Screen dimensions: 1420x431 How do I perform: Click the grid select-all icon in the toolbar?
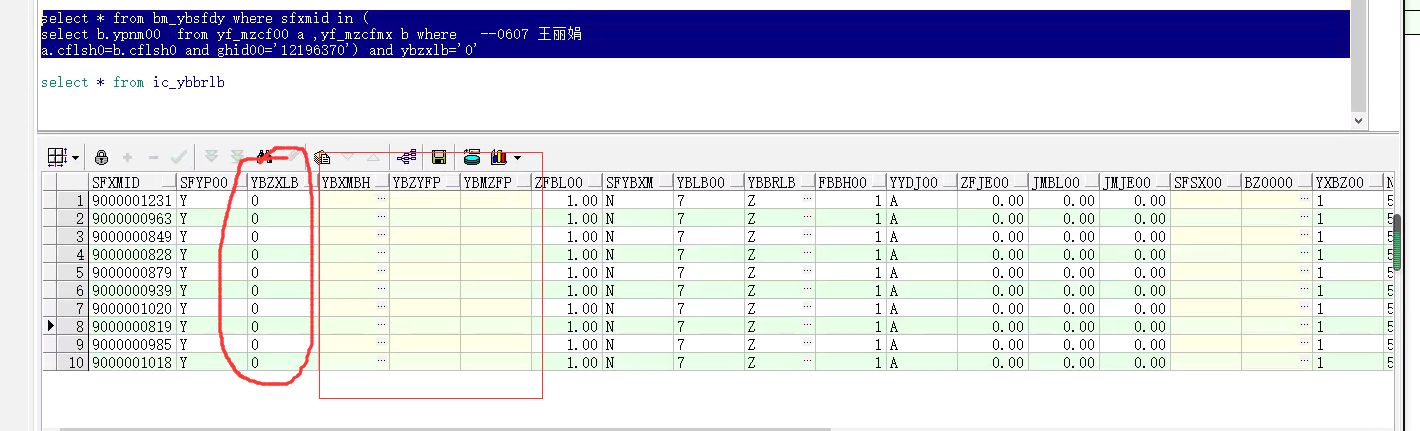pyautogui.click(x=58, y=157)
